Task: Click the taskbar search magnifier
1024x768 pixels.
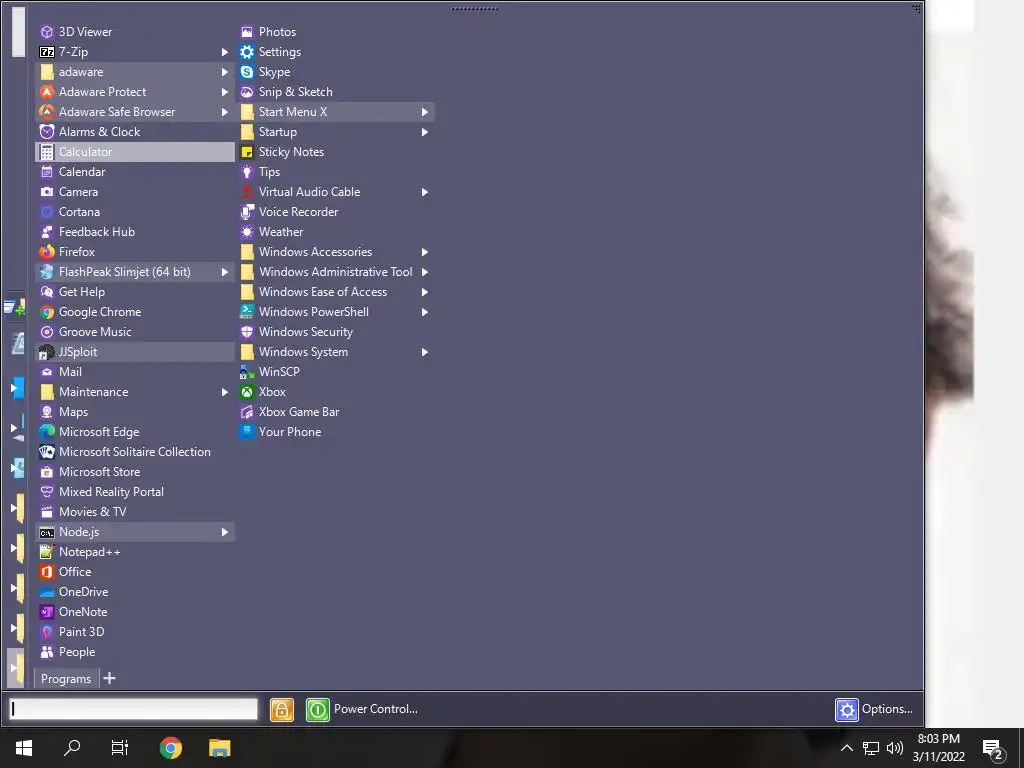Action: point(72,748)
